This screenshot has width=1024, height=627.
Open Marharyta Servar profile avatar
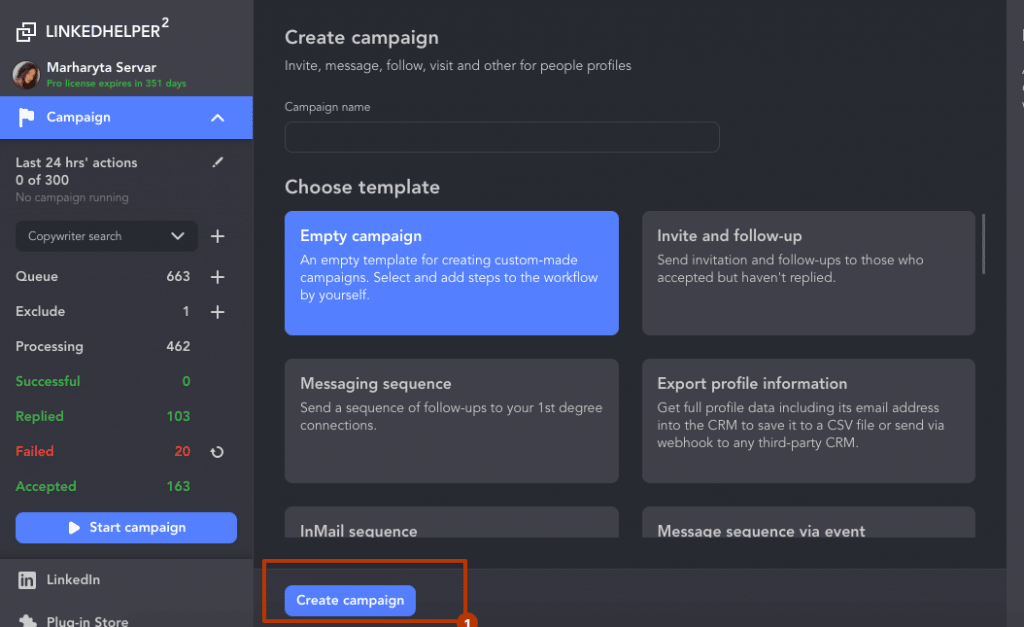[x=26, y=74]
